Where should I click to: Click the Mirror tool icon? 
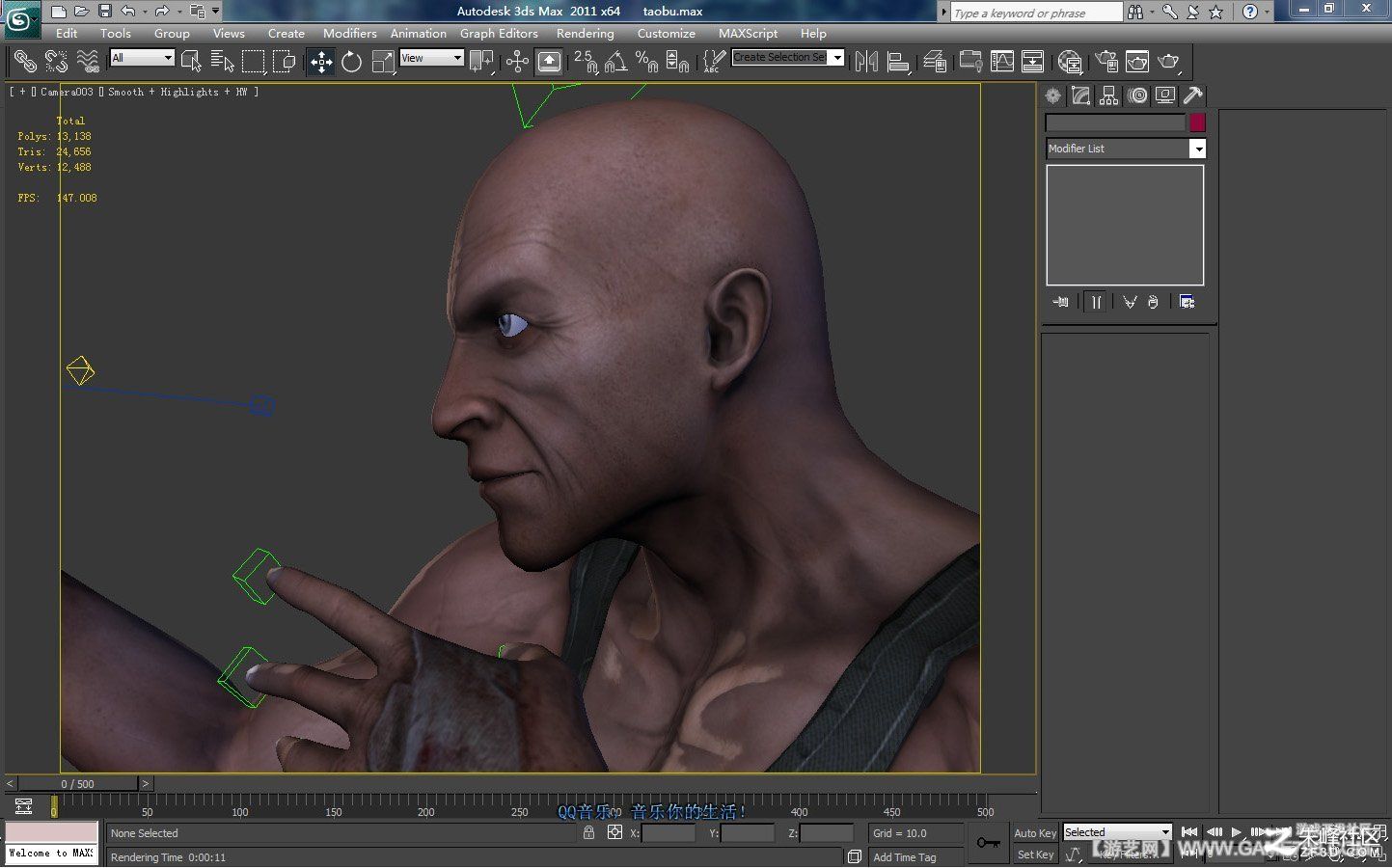tap(866, 62)
